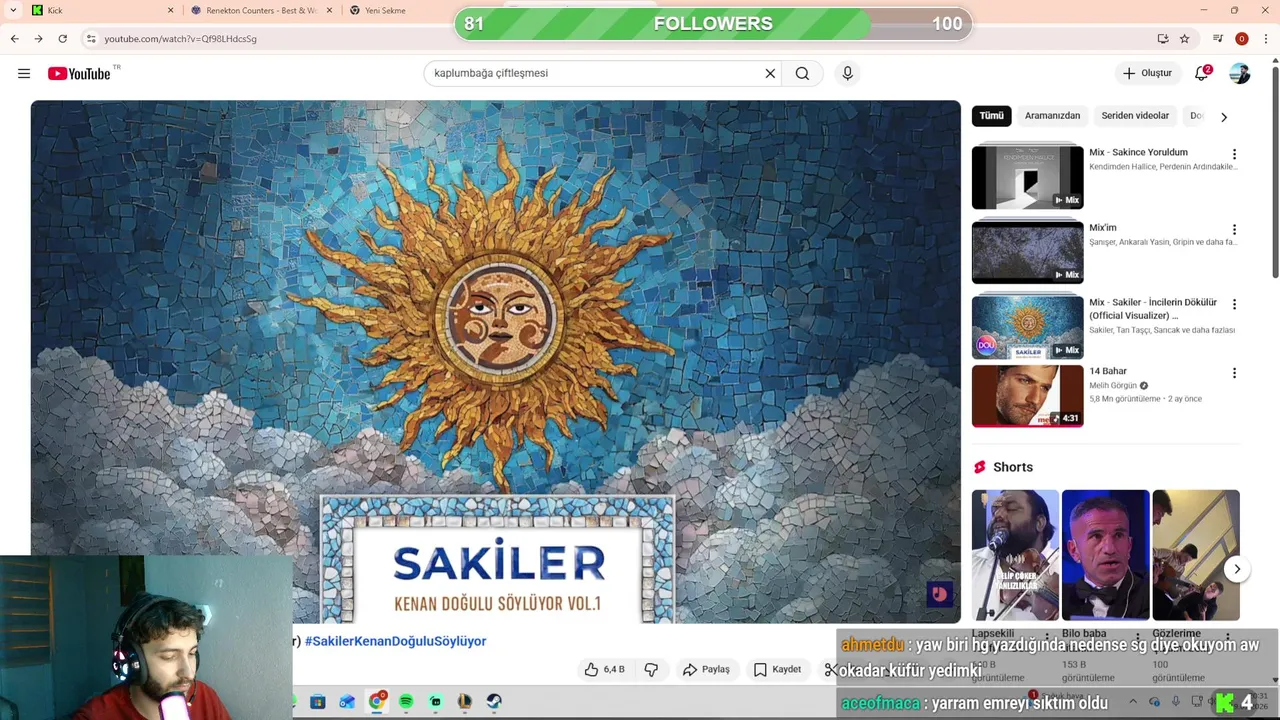Open the tab search dropdown arrow
1280x720 pixels.
coord(13,10)
